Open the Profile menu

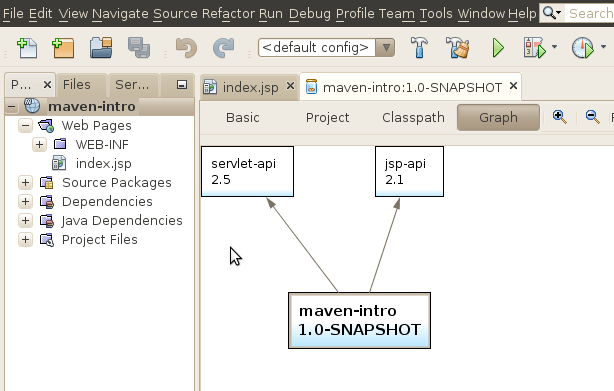coord(355,13)
